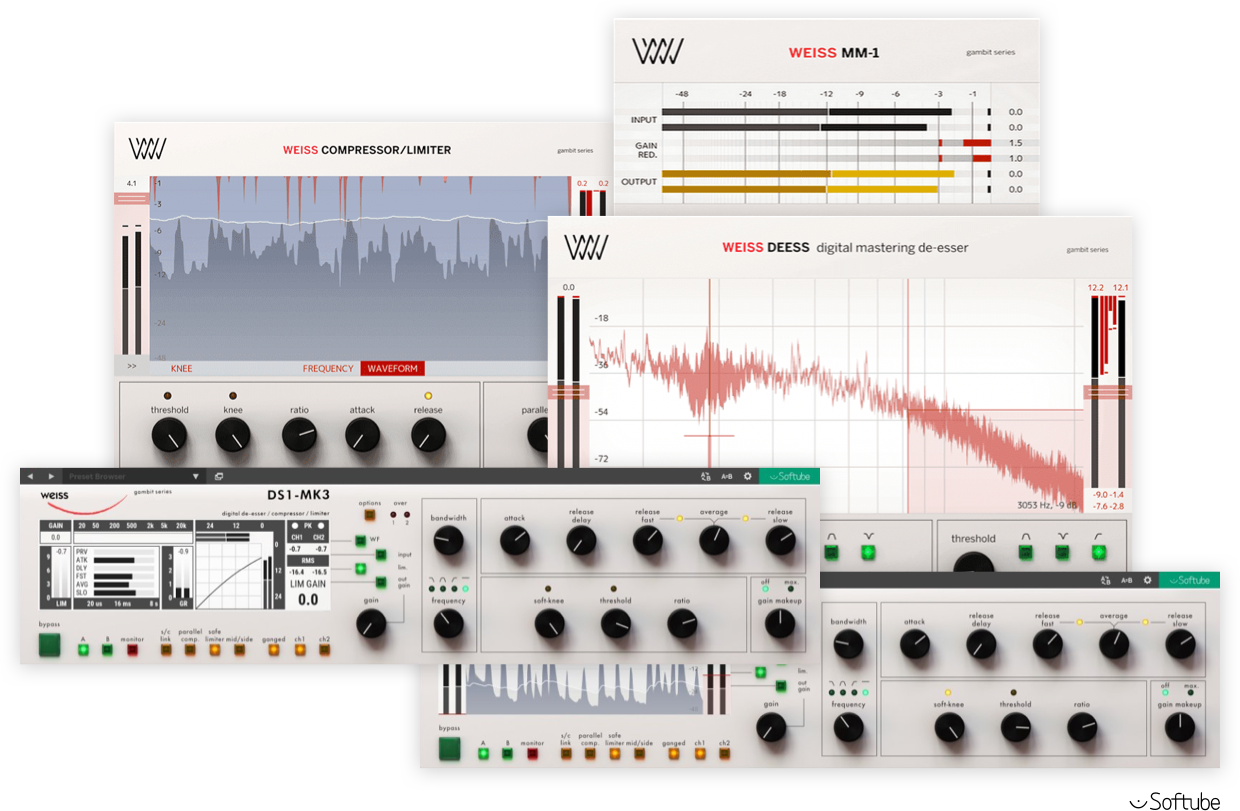Select the KNEE tab on the compressor display
This screenshot has width=1240, height=811.
181,368
